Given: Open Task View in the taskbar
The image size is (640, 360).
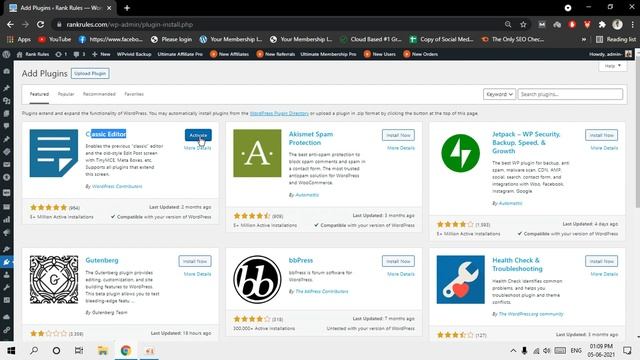Looking at the screenshot, I should pyautogui.click(x=79, y=351).
